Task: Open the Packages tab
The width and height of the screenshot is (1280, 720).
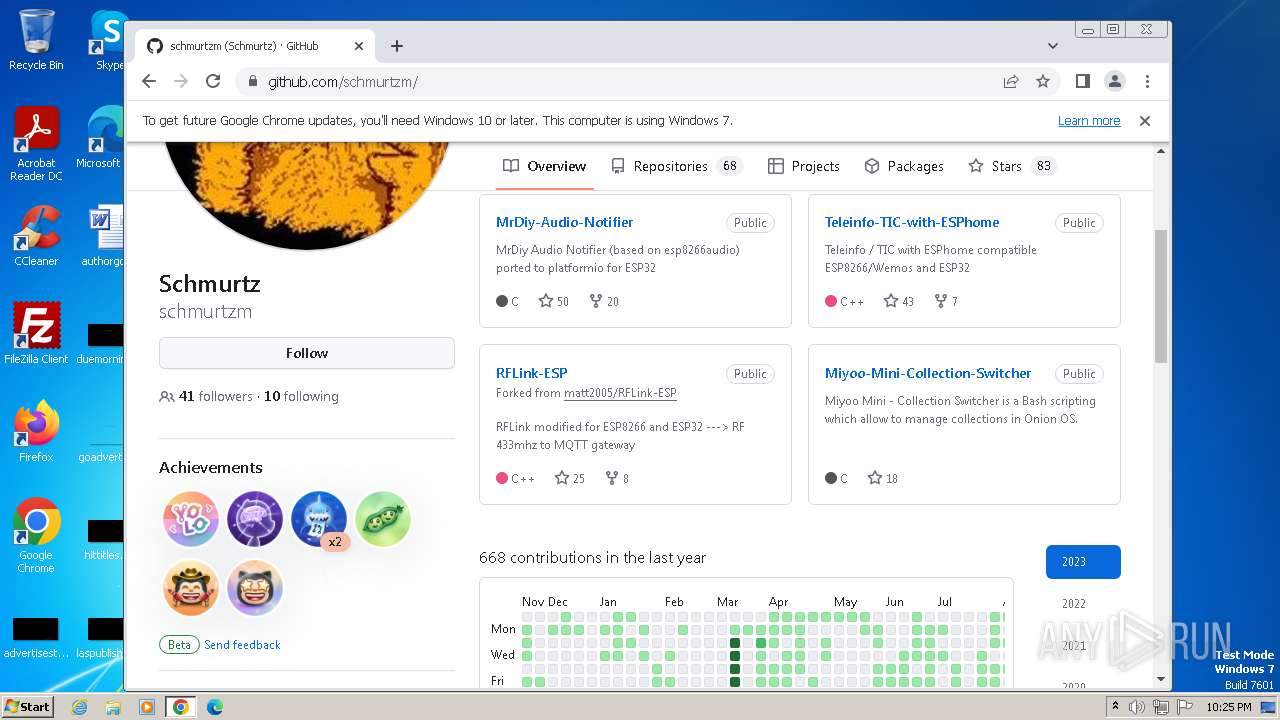Action: click(x=904, y=166)
